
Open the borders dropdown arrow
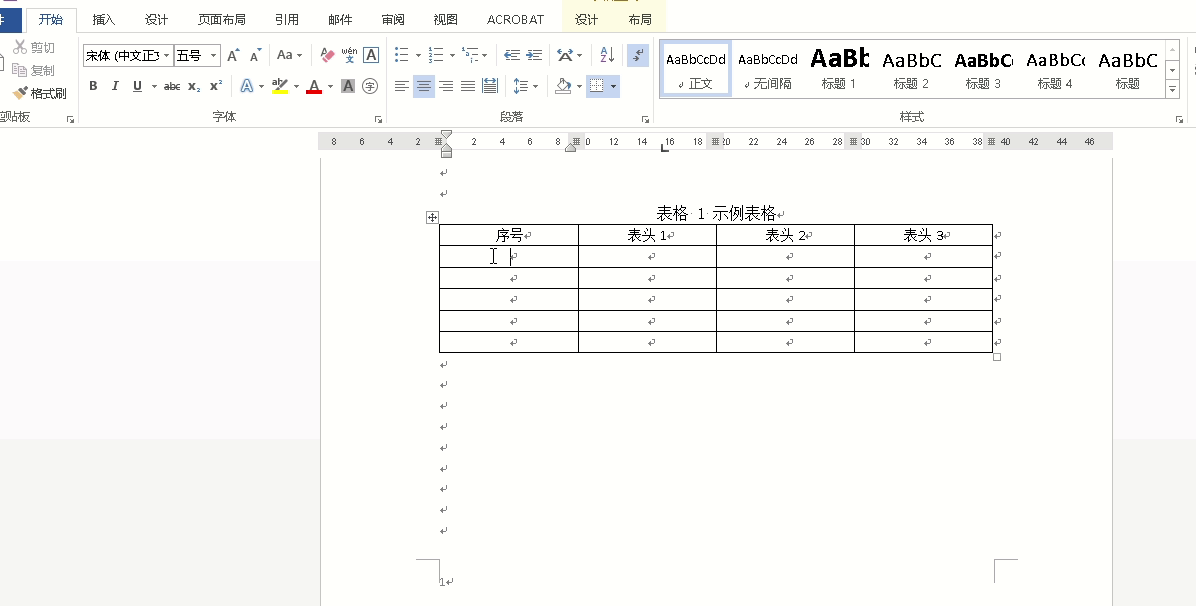(x=613, y=86)
